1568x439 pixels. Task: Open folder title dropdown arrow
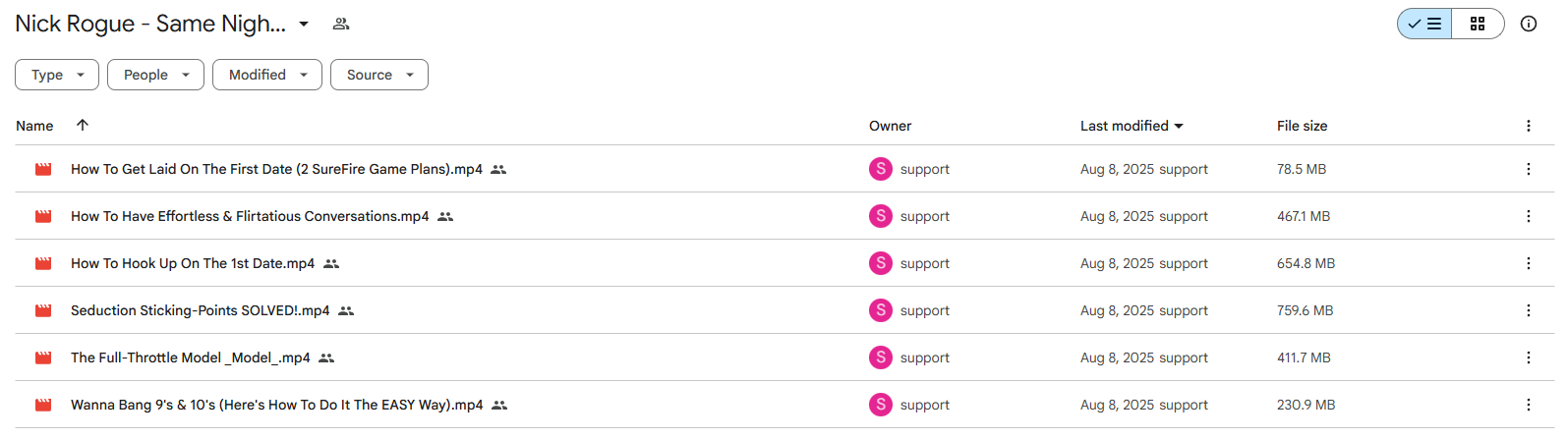tap(304, 24)
